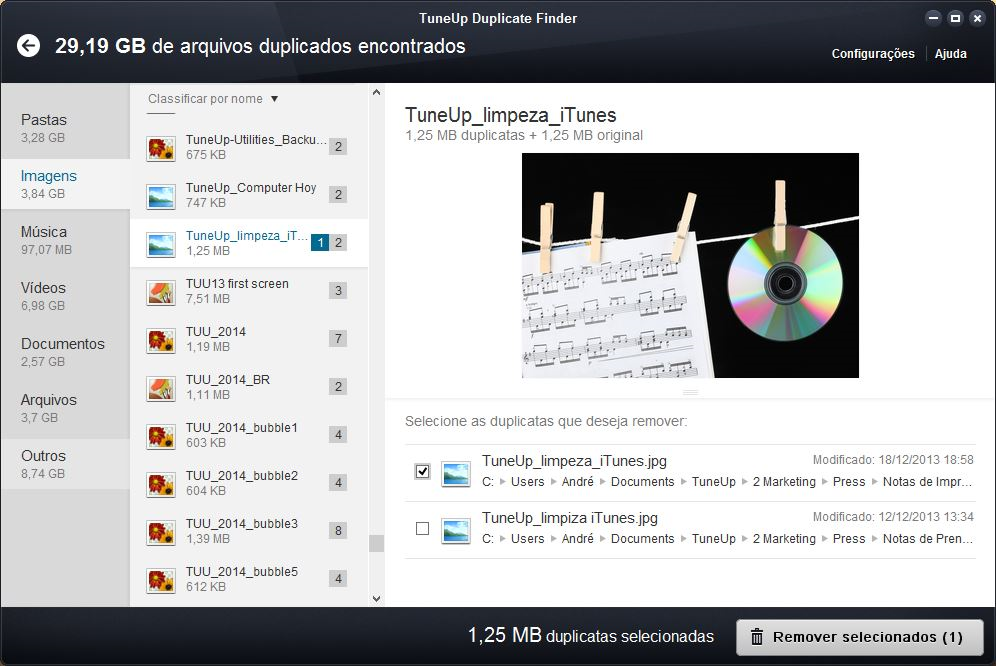Click the TUU13 first screen thumbnail icon
The width and height of the screenshot is (996, 666).
(x=161, y=292)
